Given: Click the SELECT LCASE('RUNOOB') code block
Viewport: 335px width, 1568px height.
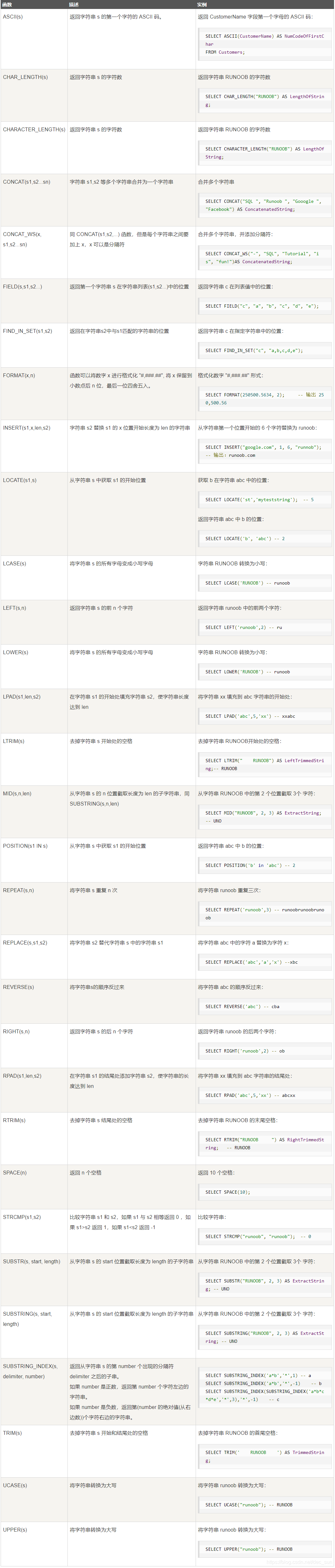Looking at the screenshot, I should click(x=265, y=583).
